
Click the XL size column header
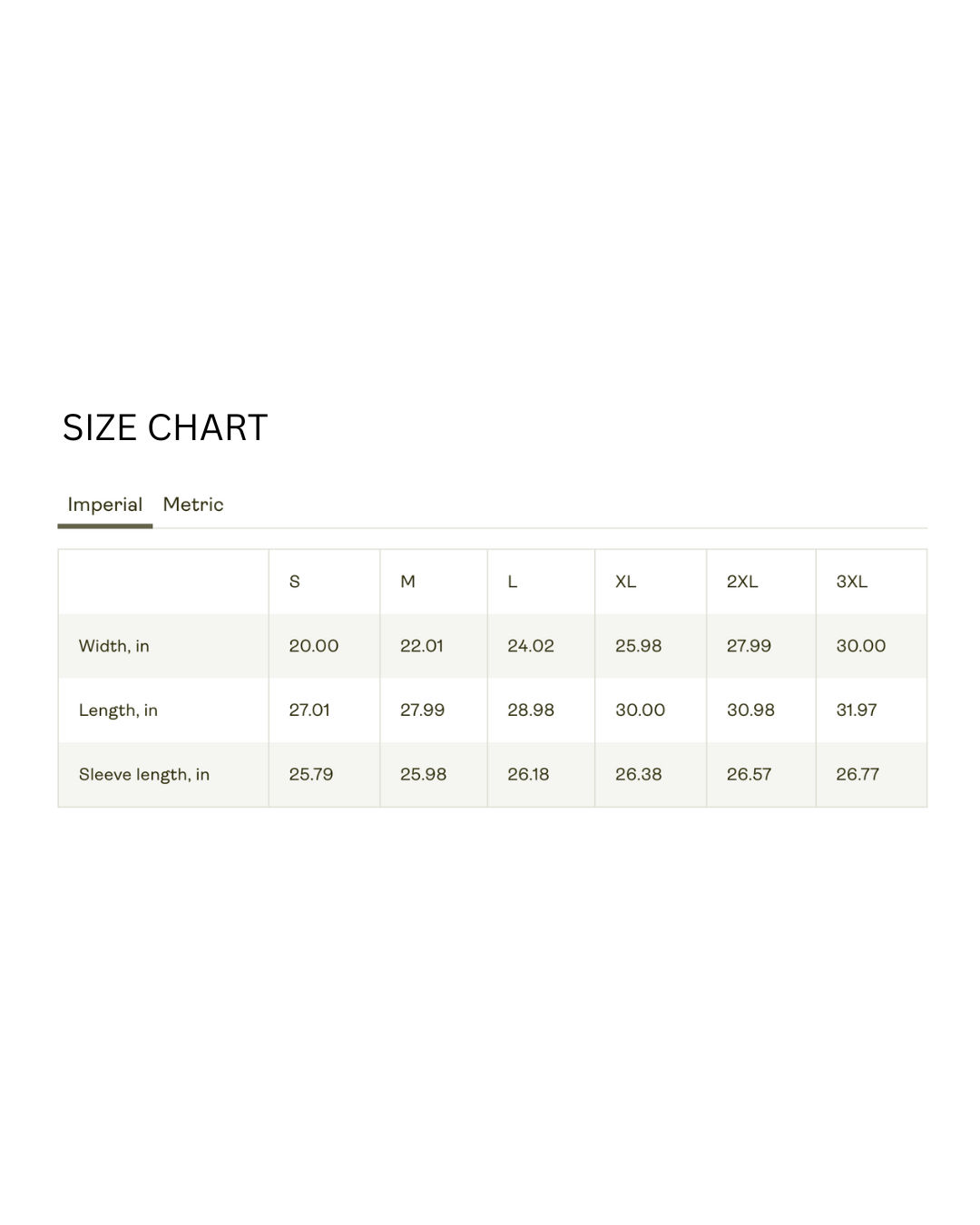pos(626,582)
